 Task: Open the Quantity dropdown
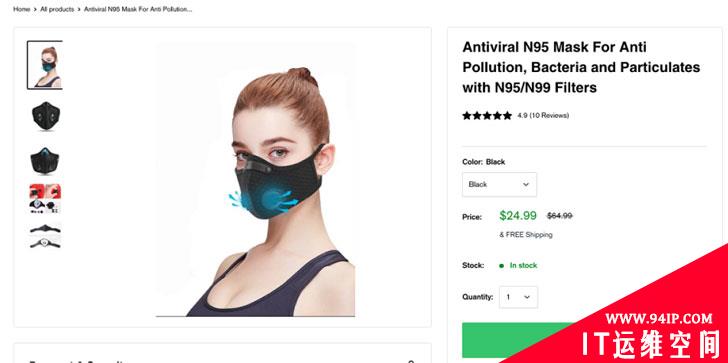pos(519,297)
